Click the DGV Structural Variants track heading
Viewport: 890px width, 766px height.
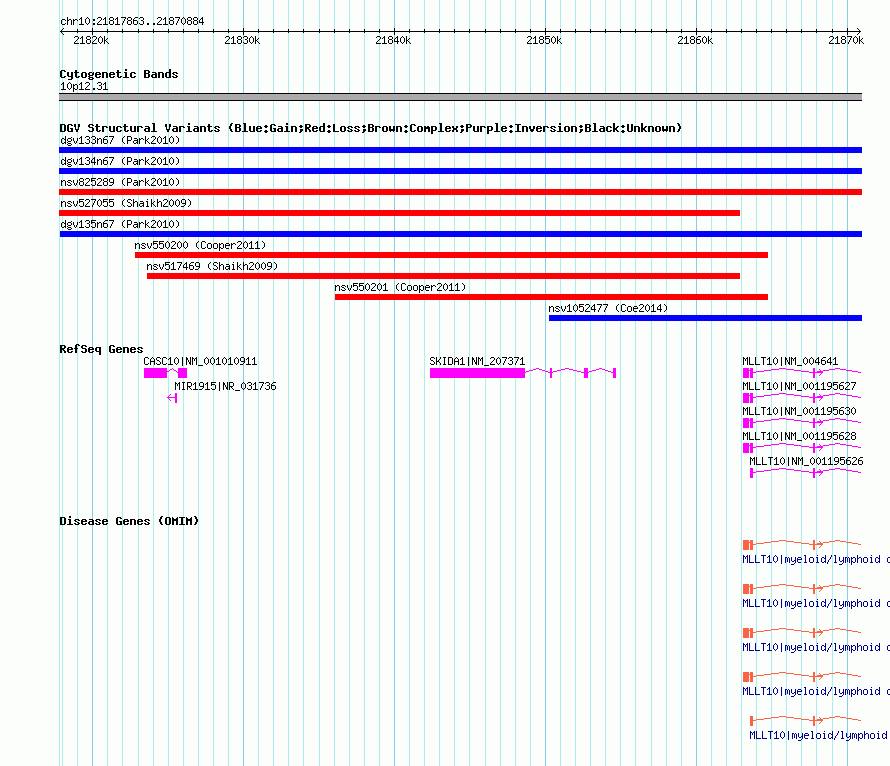coord(370,128)
